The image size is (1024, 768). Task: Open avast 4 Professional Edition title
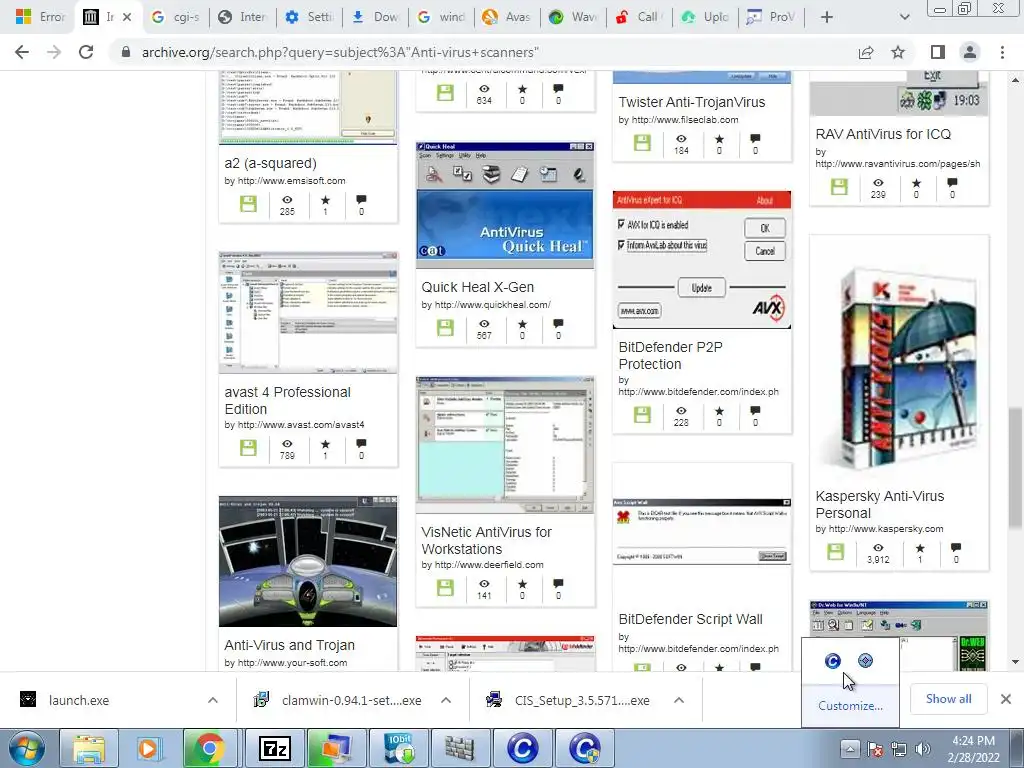tap(287, 400)
